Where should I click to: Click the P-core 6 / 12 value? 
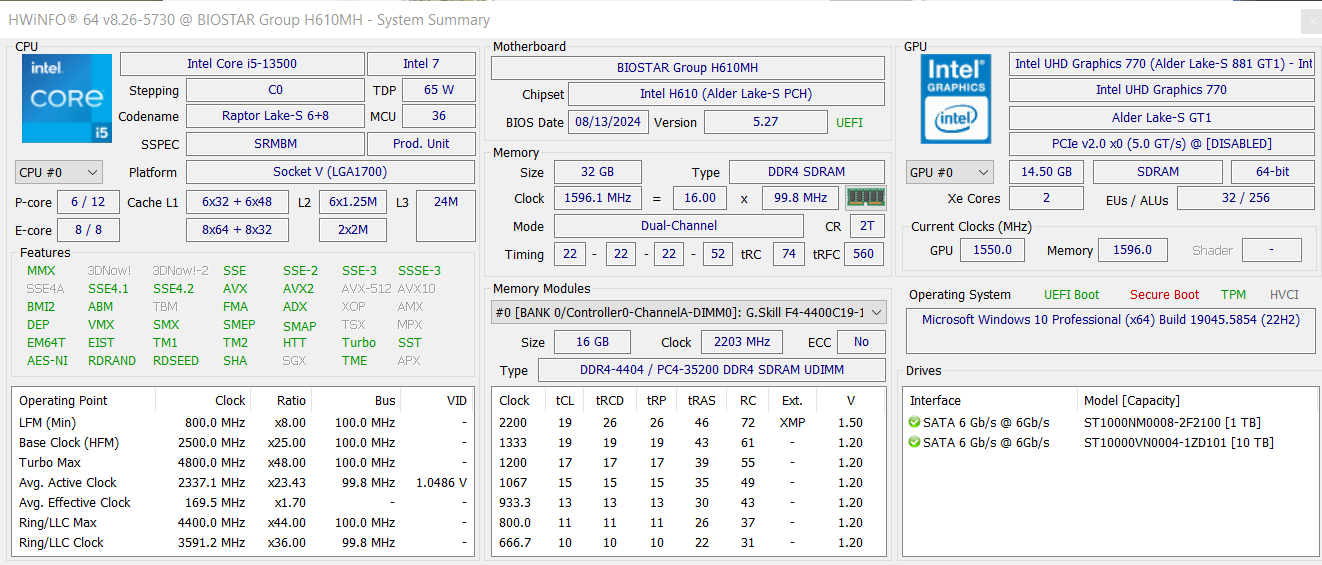click(x=88, y=202)
